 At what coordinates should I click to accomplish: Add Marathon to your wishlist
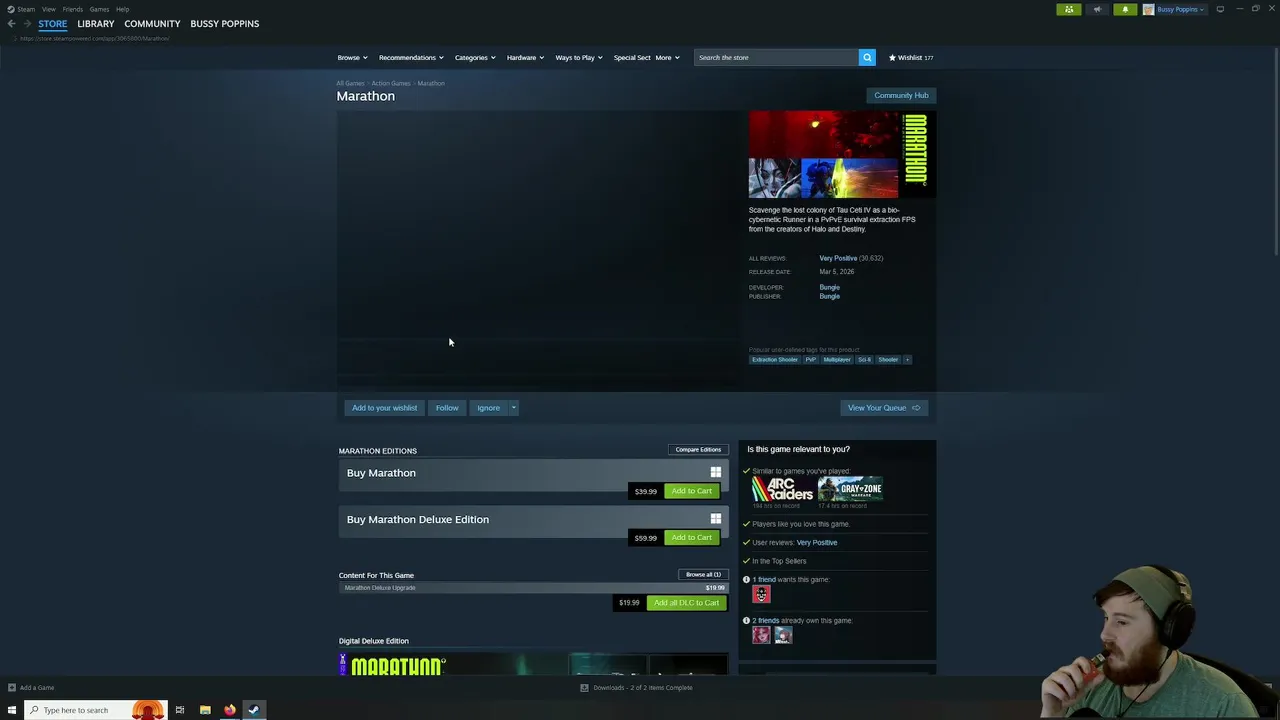384,407
